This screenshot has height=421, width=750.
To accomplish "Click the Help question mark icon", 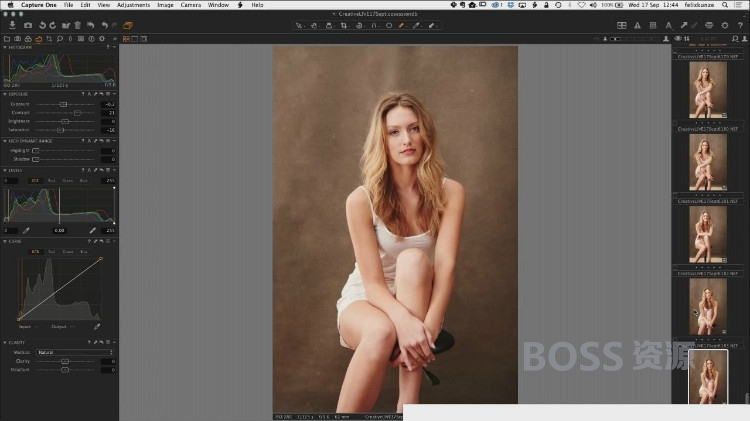I will tap(740, 25).
